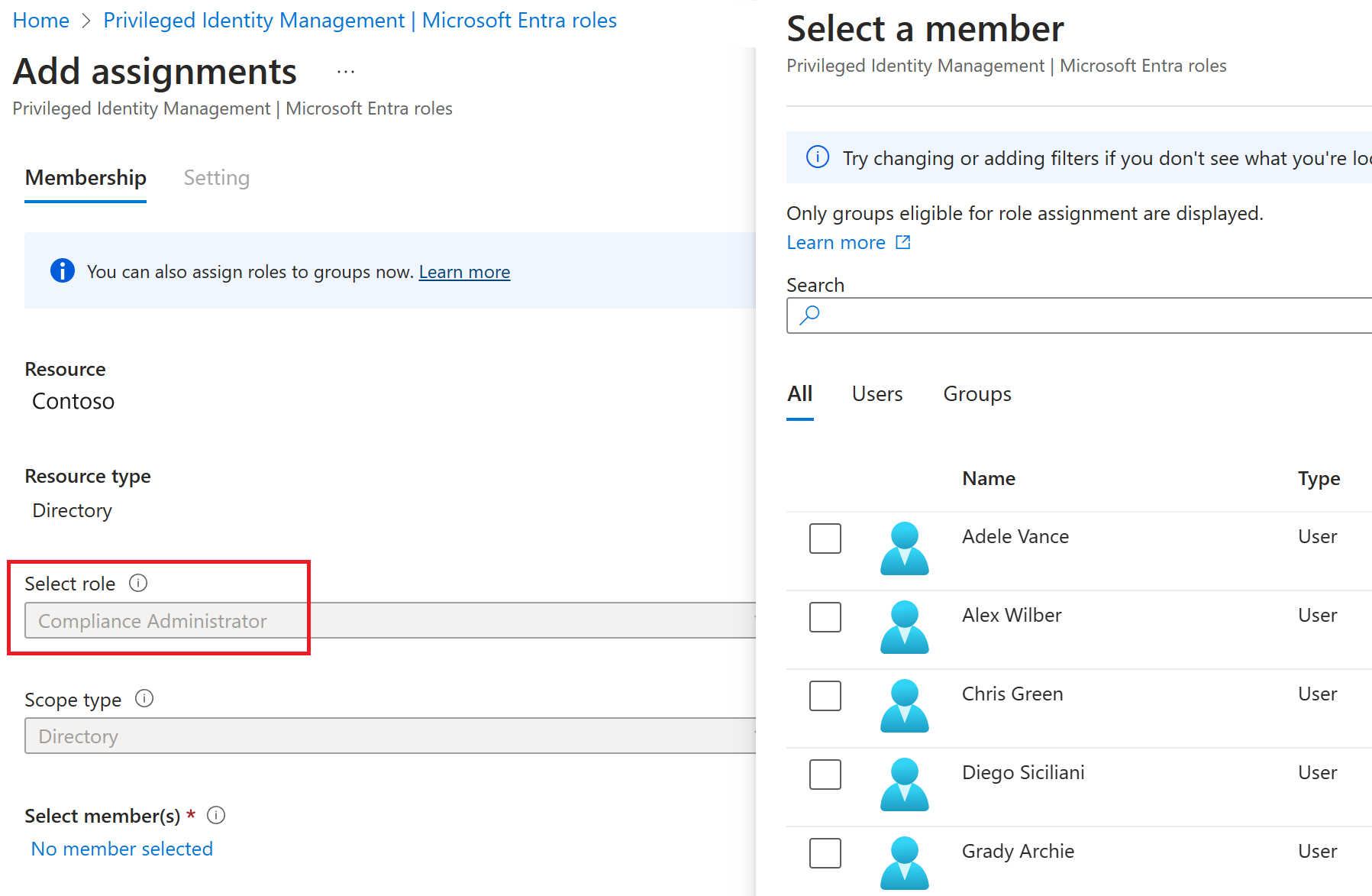
Task: Click Chris Green's user avatar icon
Action: (904, 706)
